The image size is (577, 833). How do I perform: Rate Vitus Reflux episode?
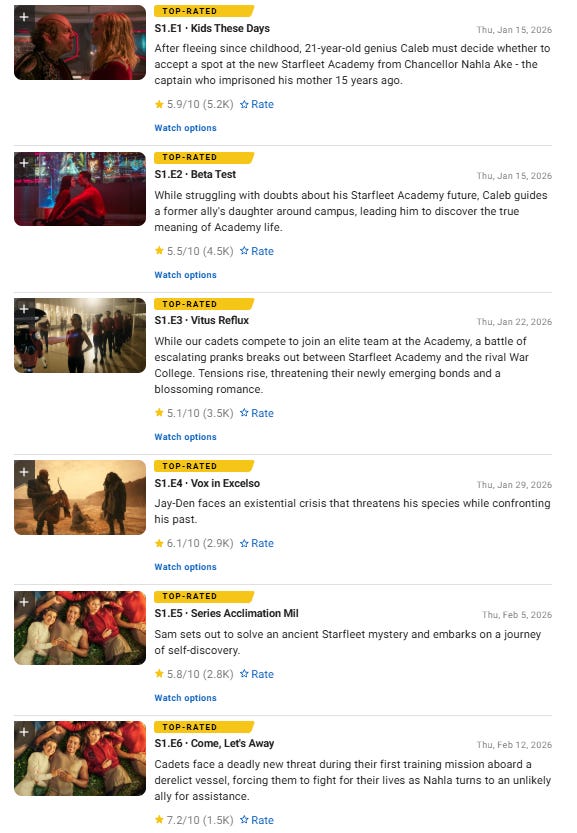(x=257, y=413)
